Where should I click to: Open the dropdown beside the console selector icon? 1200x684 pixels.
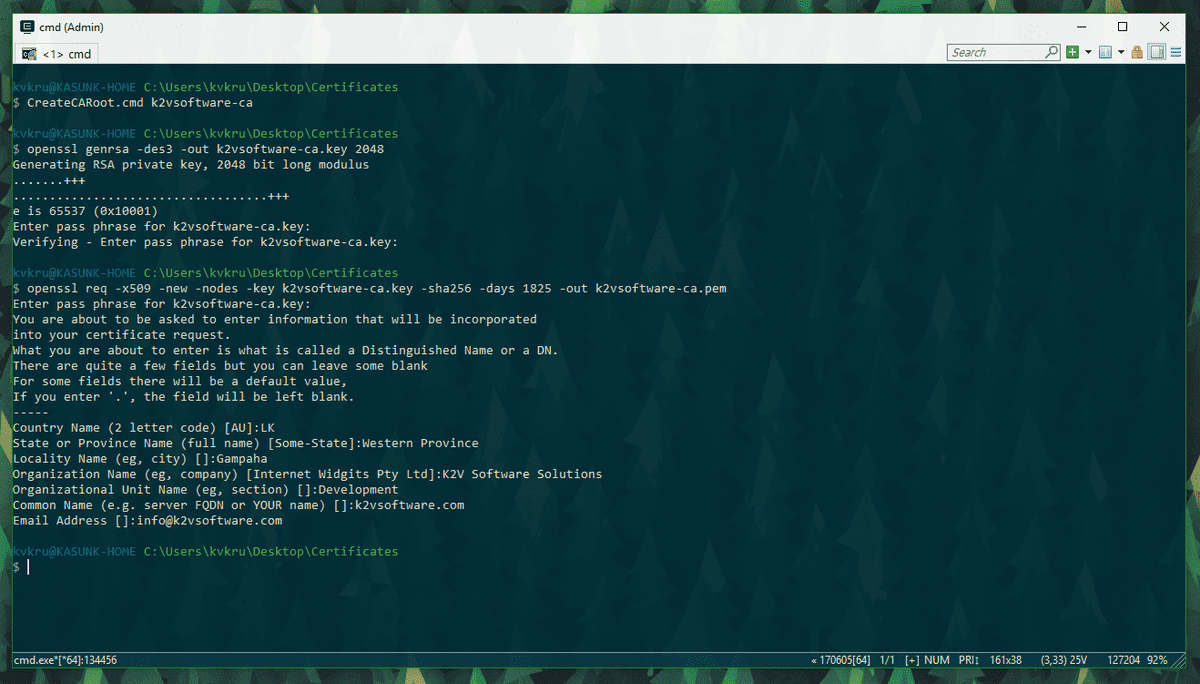click(1121, 51)
